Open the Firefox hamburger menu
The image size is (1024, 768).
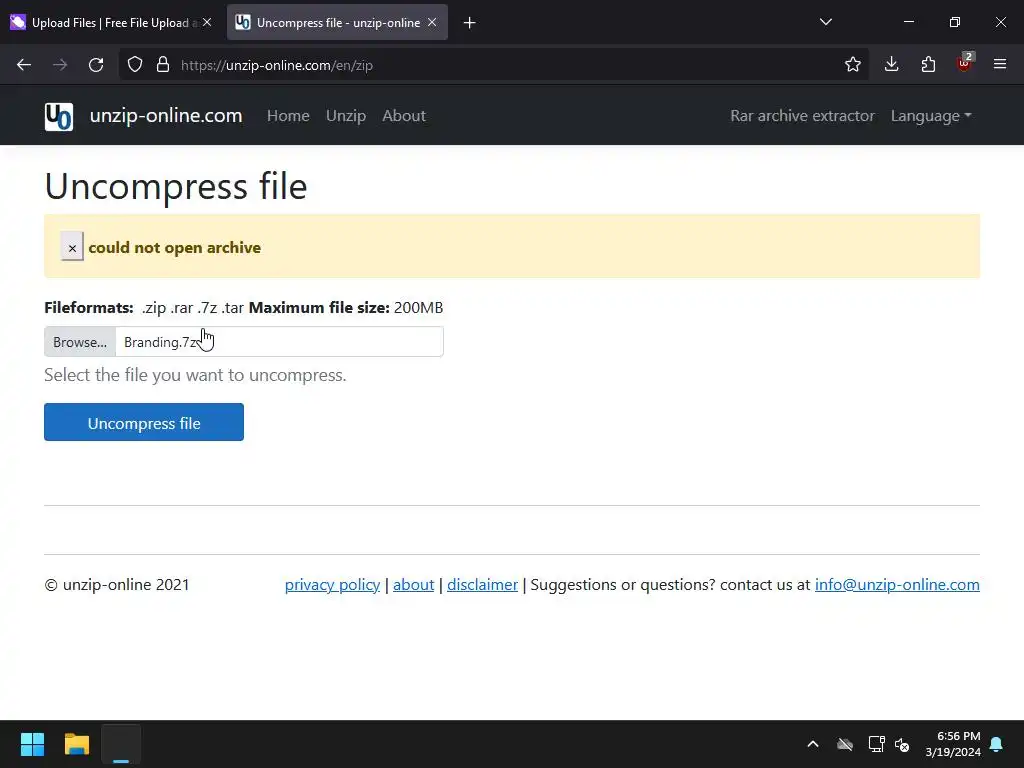coord(1000,64)
